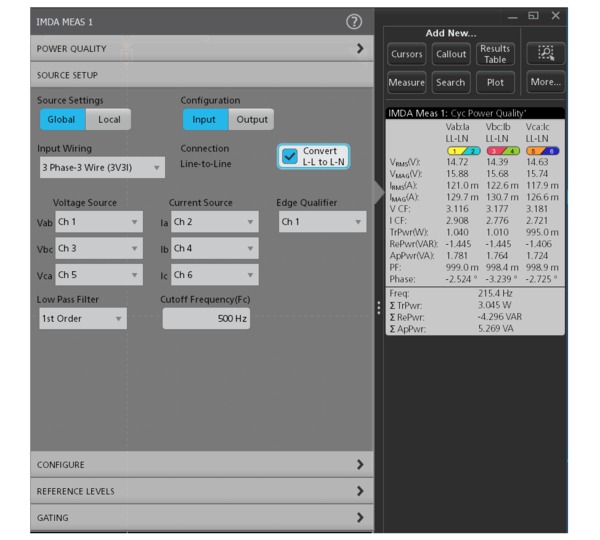This screenshot has width=600, height=540.
Task: Open the Input Wiring dropdown
Action: 102,167
